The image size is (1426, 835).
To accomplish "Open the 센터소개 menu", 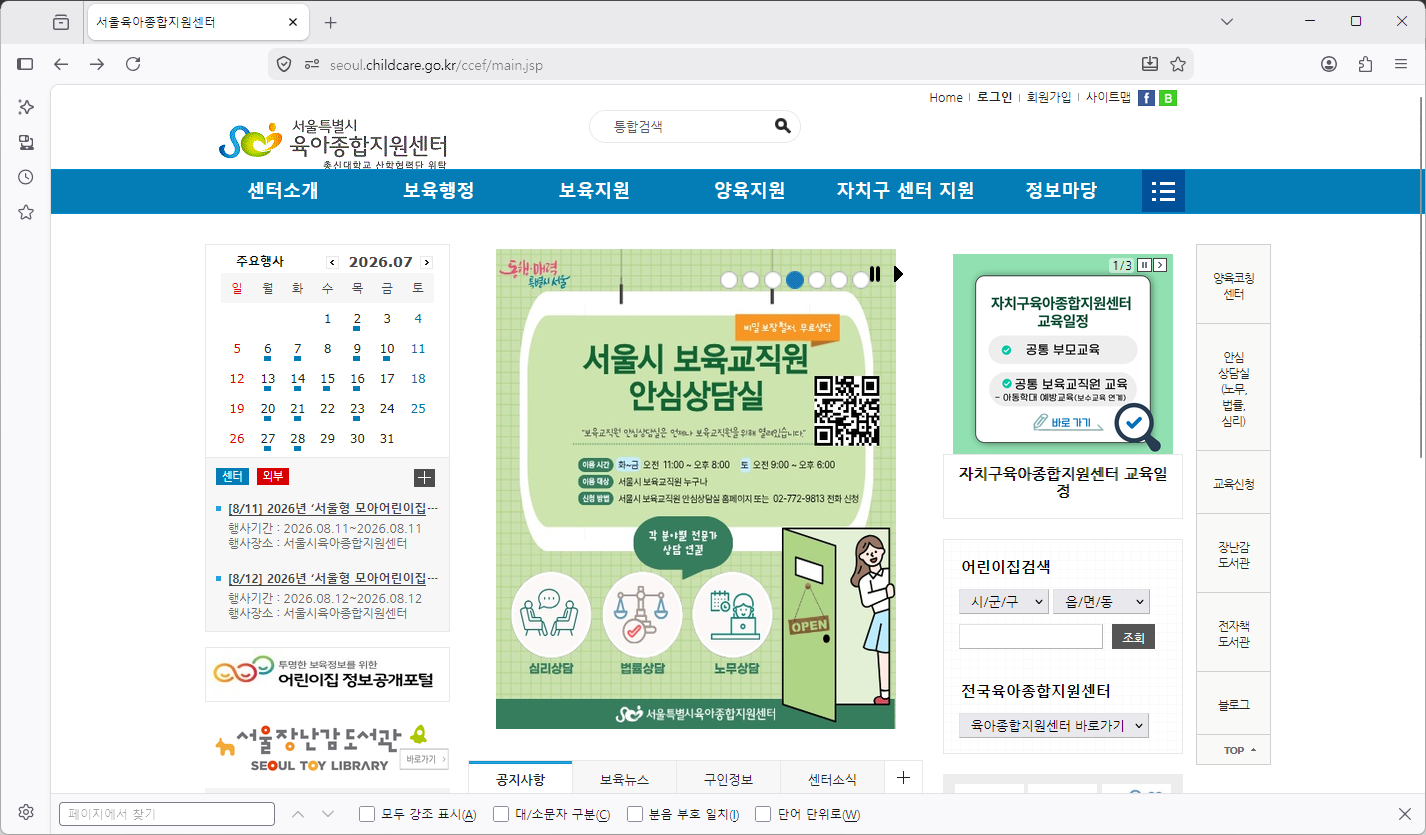I will point(283,190).
